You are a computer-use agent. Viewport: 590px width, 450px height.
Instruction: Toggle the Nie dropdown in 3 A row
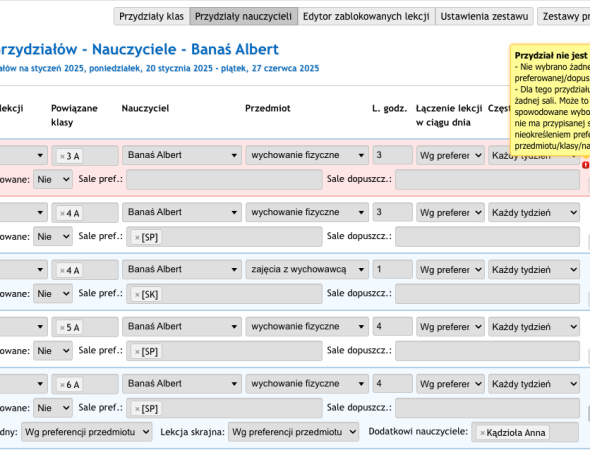pos(53,179)
